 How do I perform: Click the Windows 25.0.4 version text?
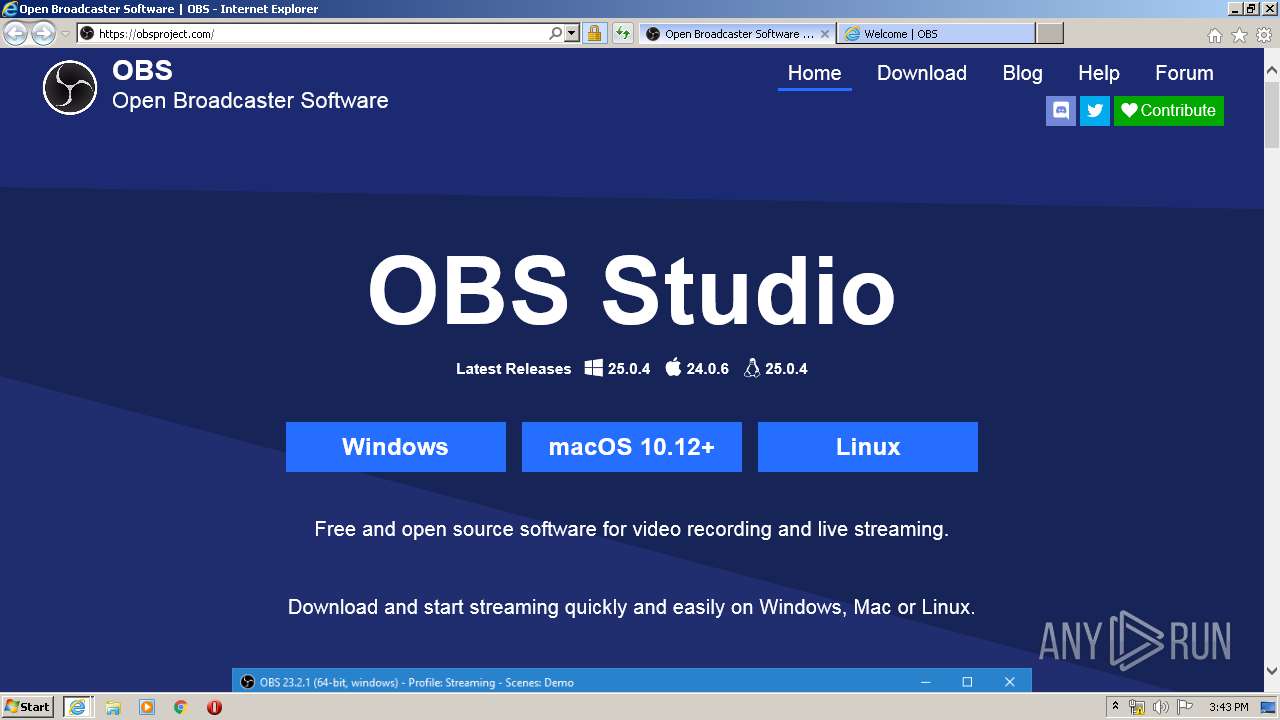629,369
